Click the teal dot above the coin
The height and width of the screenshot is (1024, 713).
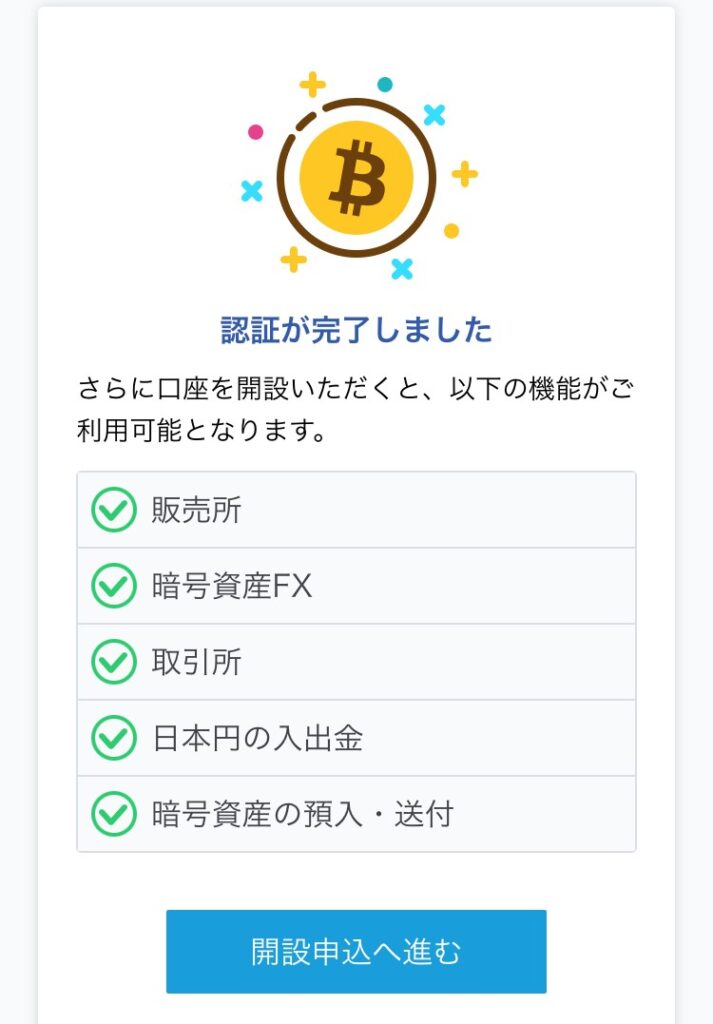(385, 84)
